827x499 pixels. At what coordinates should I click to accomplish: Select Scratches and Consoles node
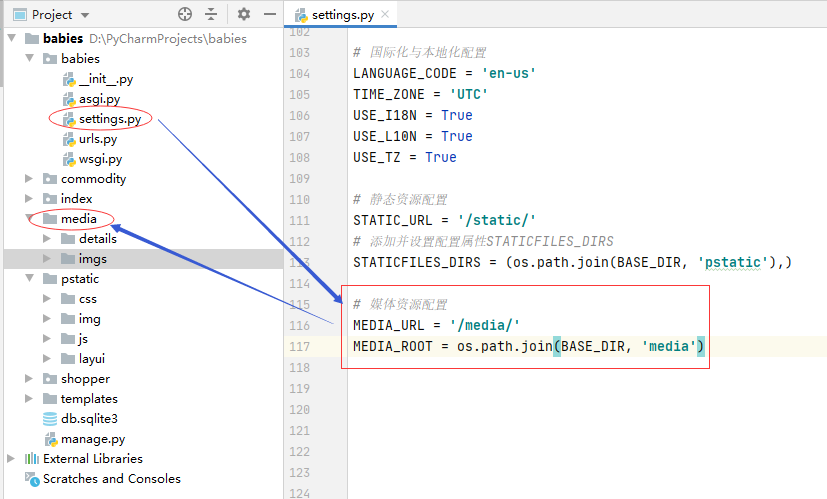pos(112,479)
